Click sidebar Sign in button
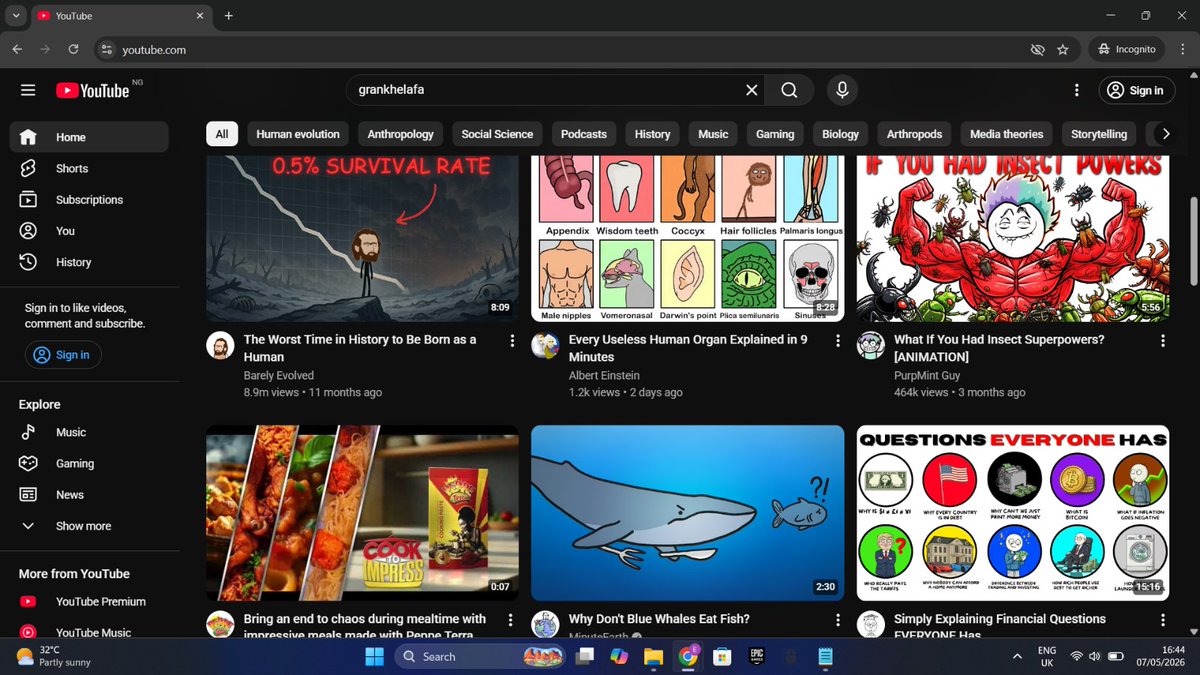Viewport: 1200px width, 675px height. coord(63,355)
